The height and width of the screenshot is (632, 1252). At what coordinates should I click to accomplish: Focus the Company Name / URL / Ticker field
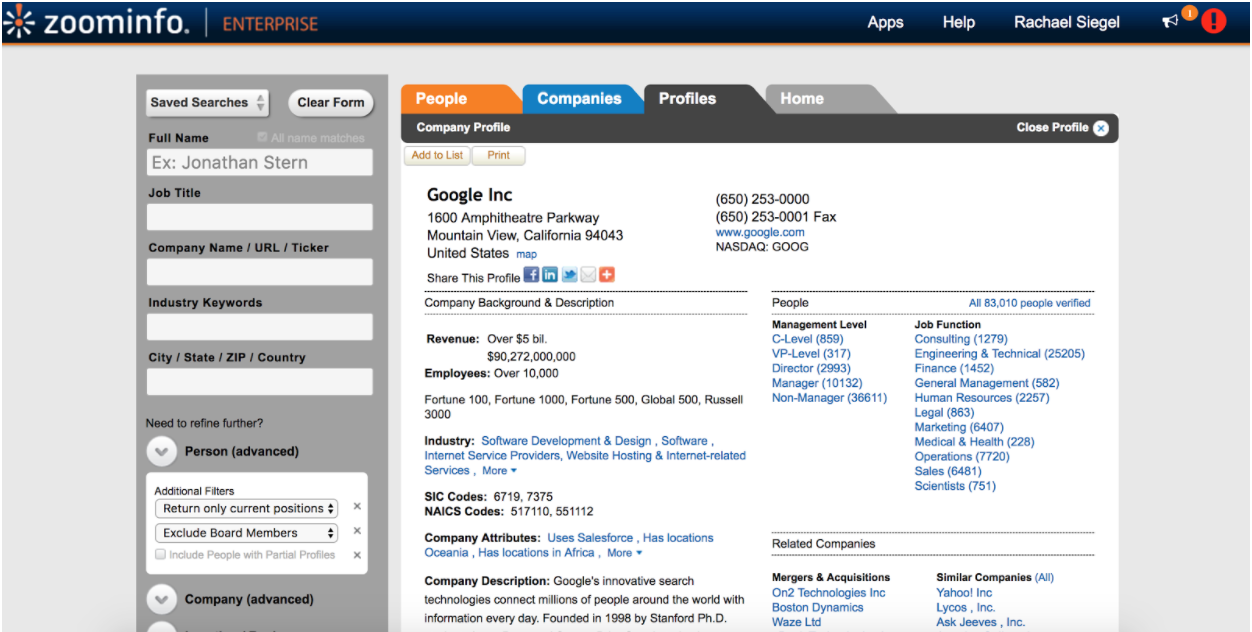point(260,272)
